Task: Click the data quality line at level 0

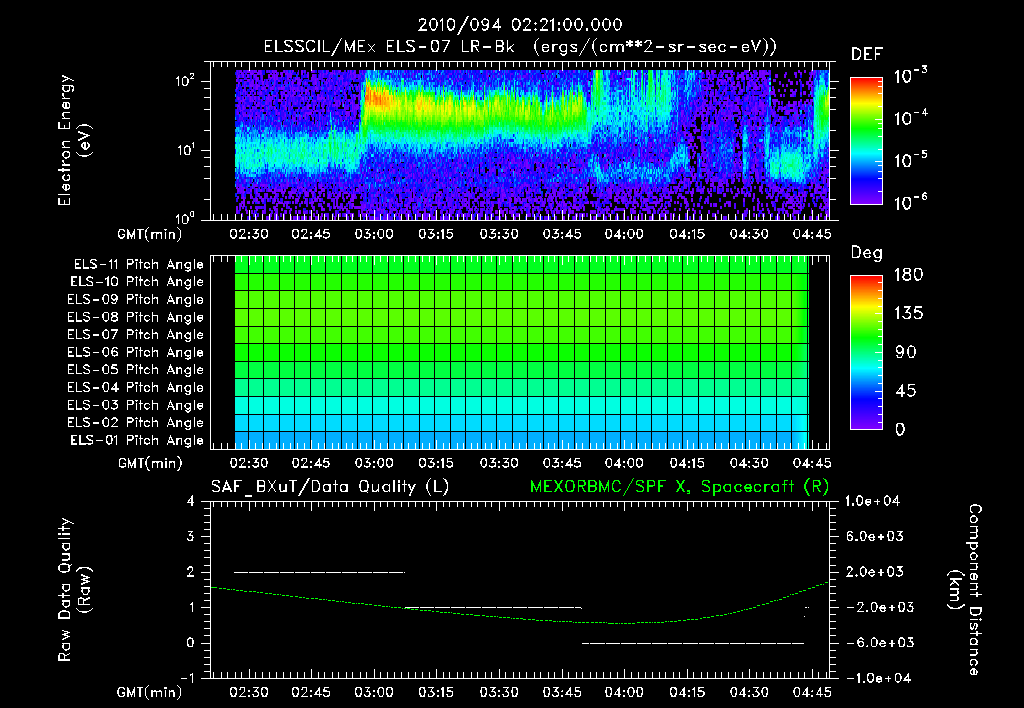Action: pos(693,643)
